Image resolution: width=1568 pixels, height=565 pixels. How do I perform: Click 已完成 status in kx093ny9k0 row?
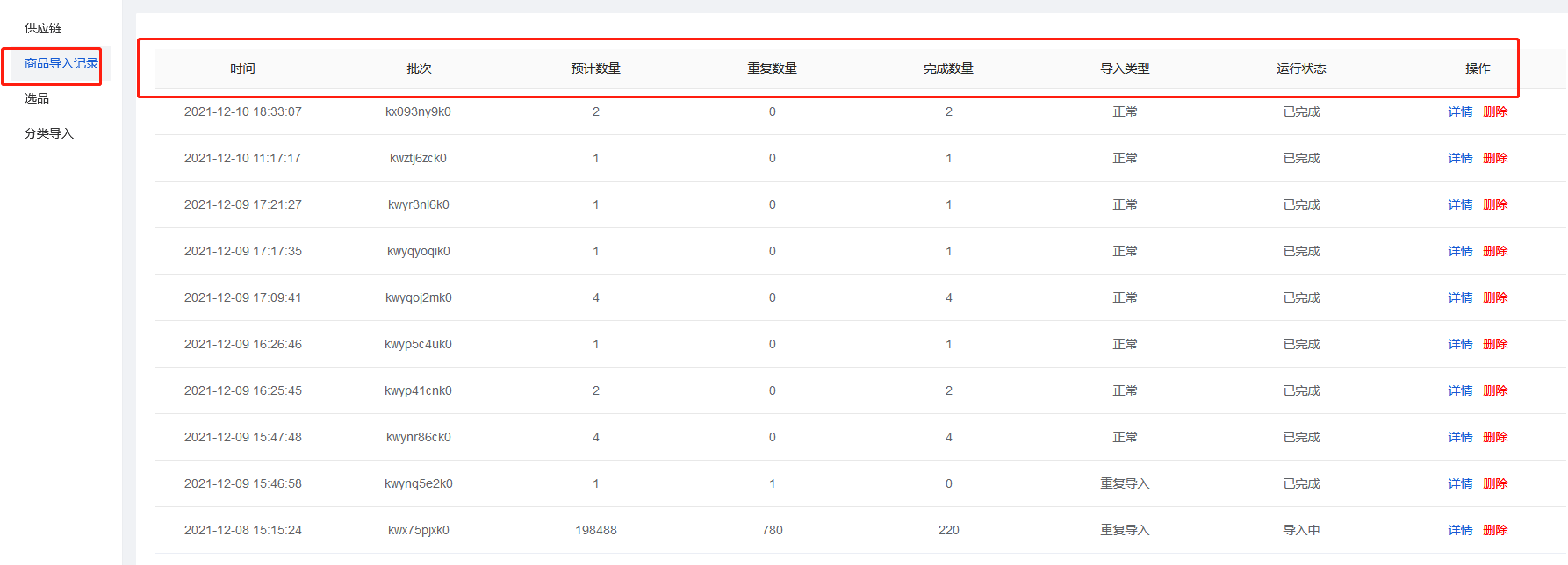point(1301,111)
